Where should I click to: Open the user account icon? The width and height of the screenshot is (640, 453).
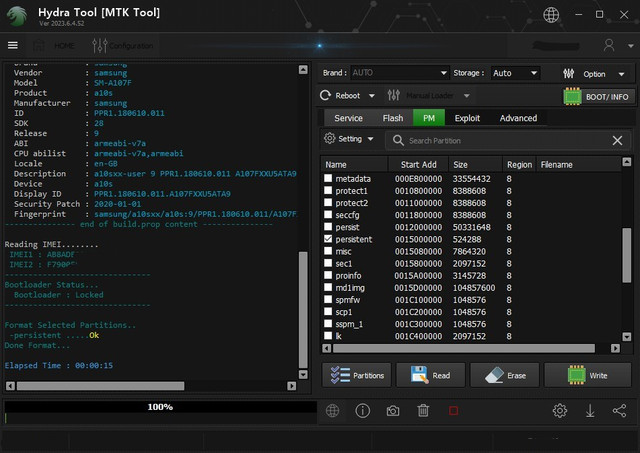click(609, 45)
